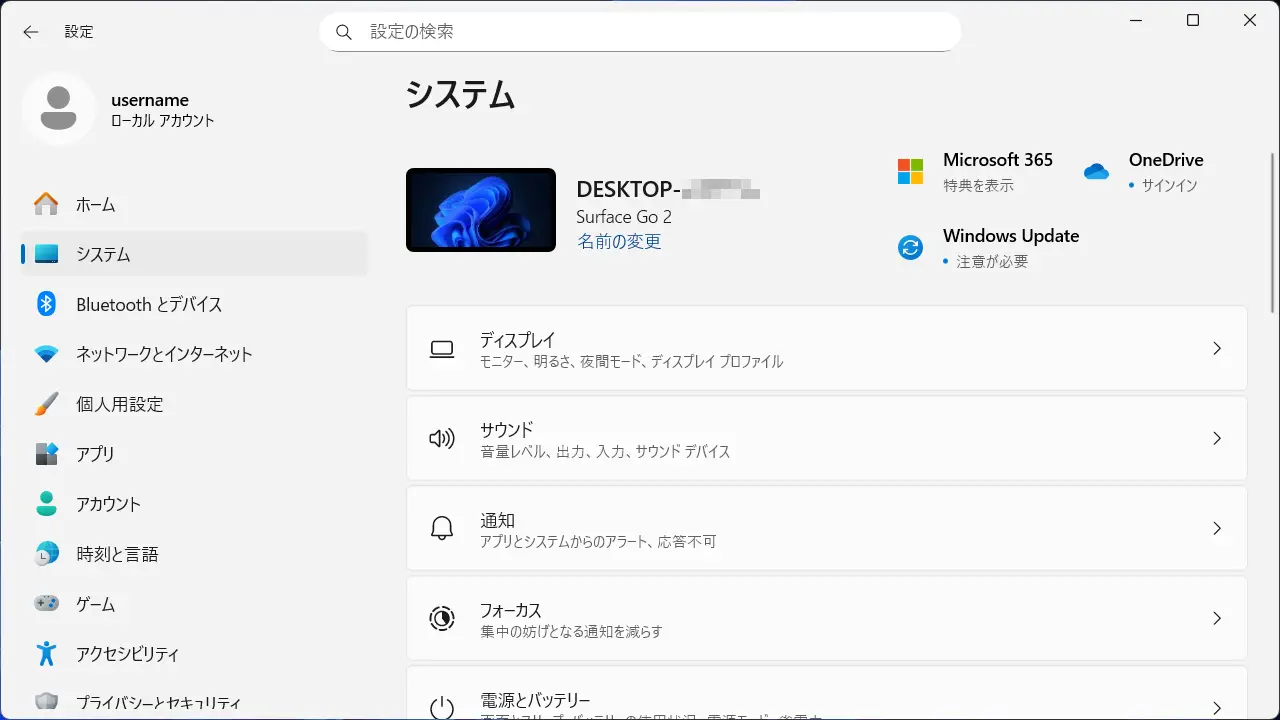Click the Microsoft 365 logo icon

910,171
